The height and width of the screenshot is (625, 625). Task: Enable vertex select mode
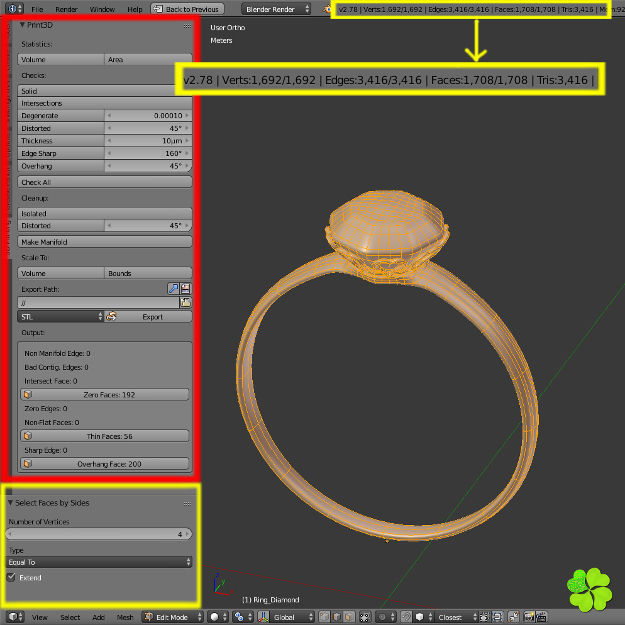coord(324,617)
